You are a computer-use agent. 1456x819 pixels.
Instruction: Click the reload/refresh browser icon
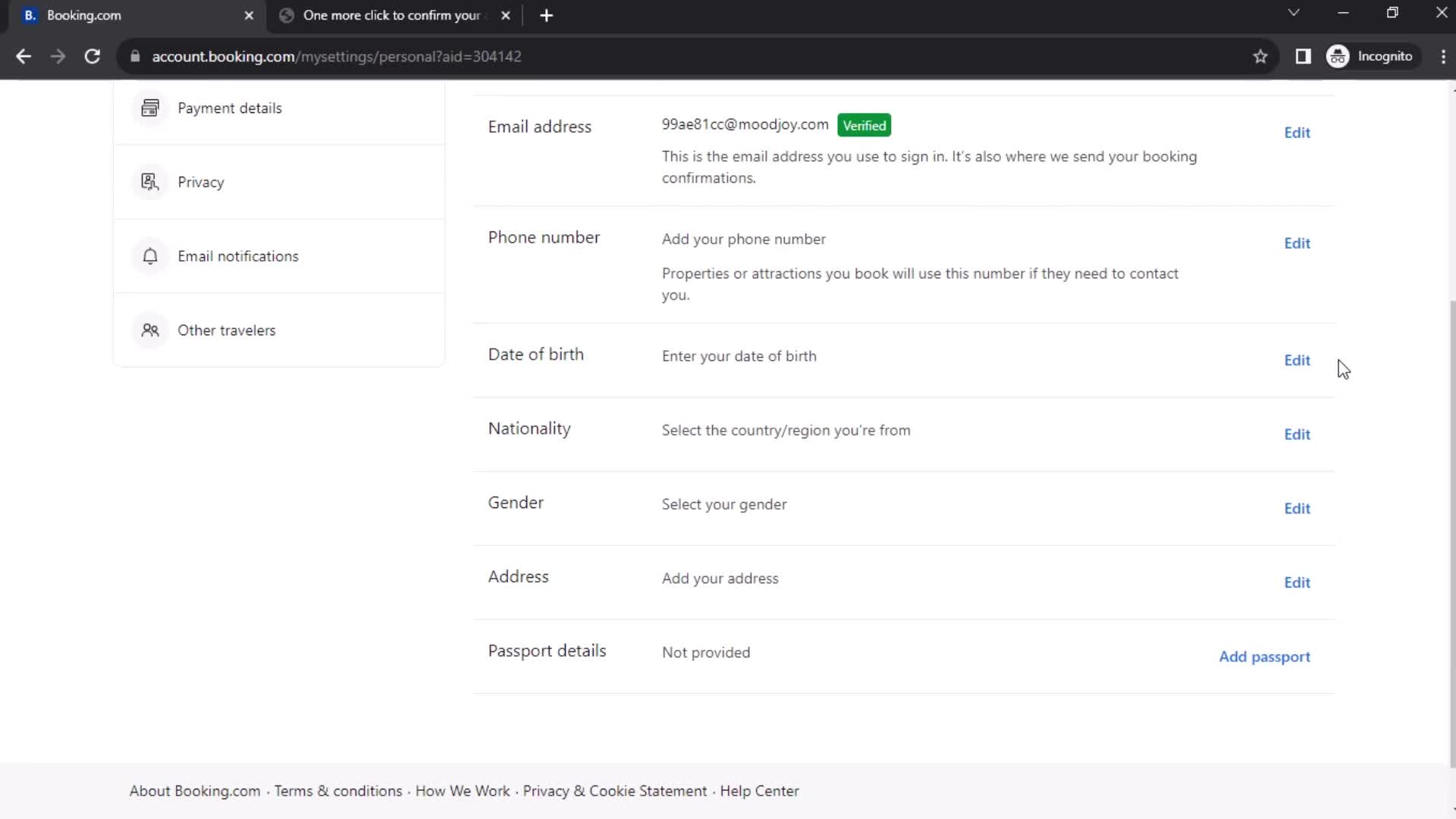(x=91, y=57)
